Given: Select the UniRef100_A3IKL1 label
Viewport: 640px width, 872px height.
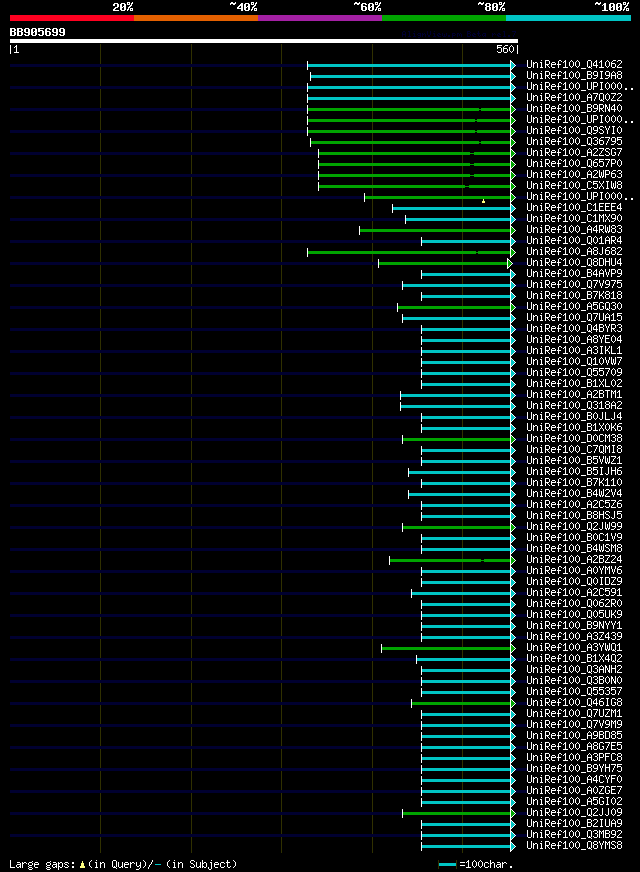Looking at the screenshot, I should [574, 350].
